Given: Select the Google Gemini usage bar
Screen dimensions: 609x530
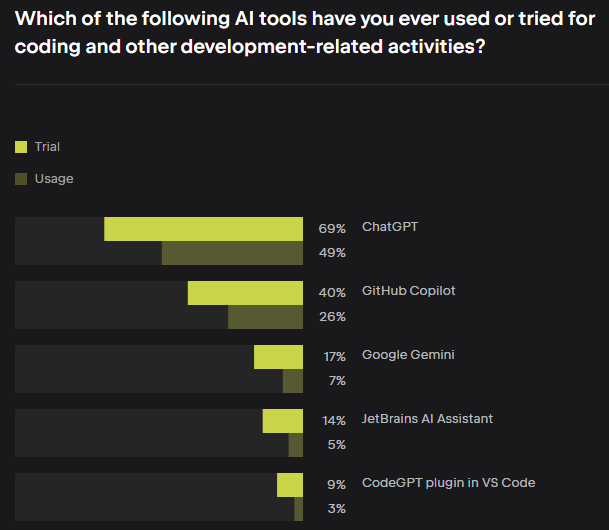Looking at the screenshot, I should point(293,381).
